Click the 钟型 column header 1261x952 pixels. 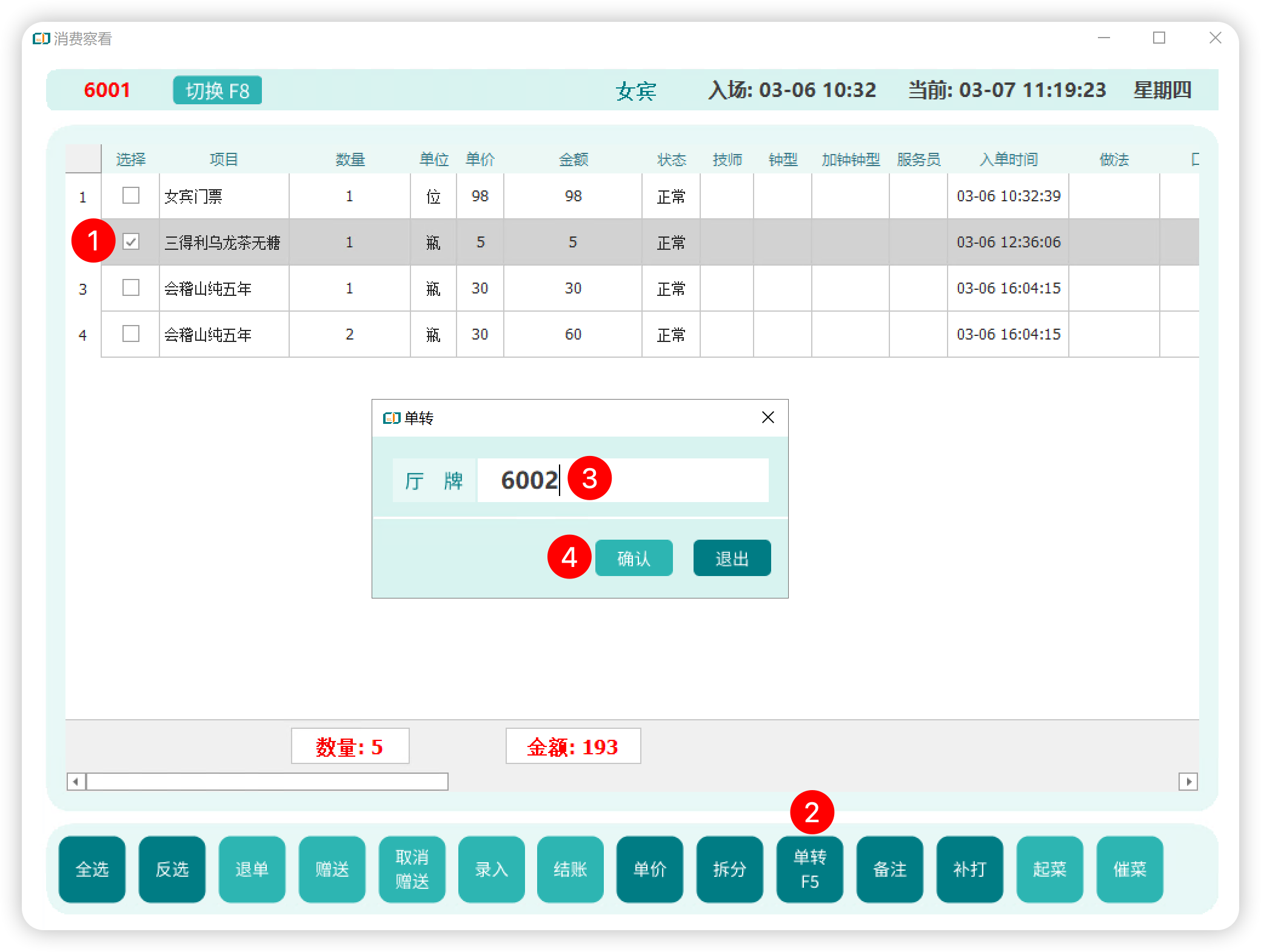tap(783, 159)
